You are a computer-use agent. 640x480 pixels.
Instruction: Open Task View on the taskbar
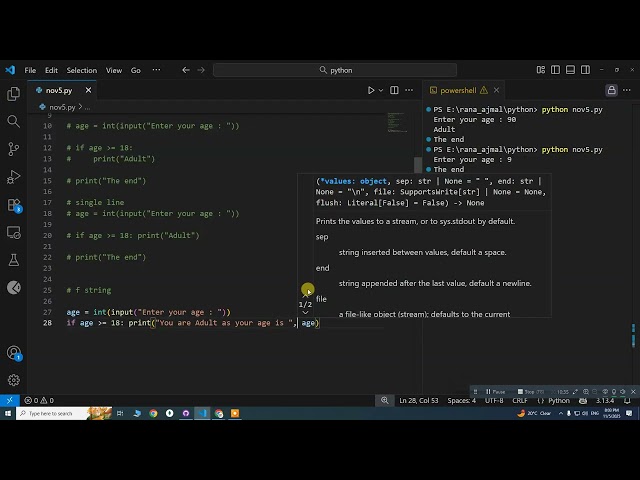point(120,413)
